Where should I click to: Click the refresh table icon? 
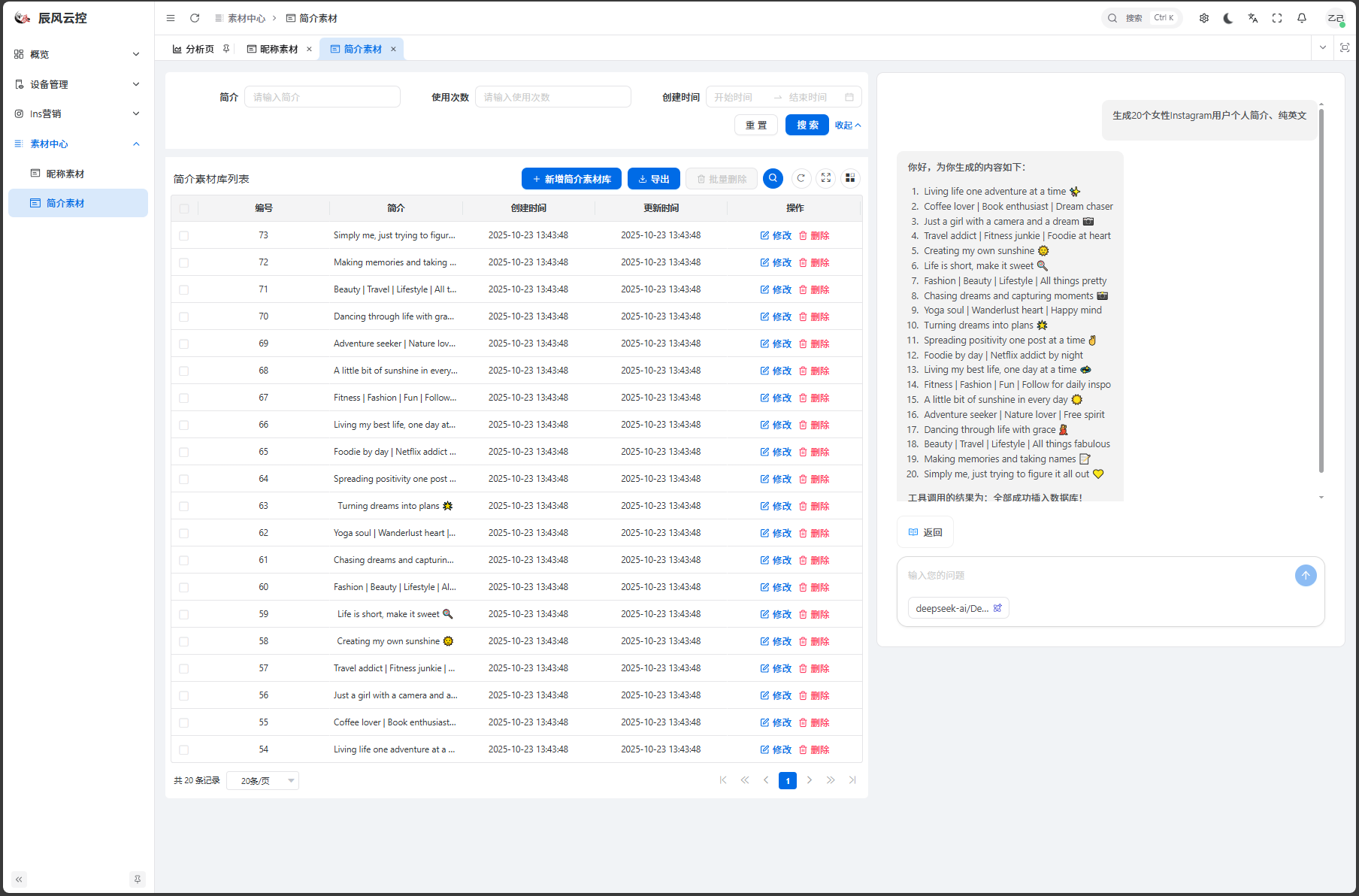(801, 178)
